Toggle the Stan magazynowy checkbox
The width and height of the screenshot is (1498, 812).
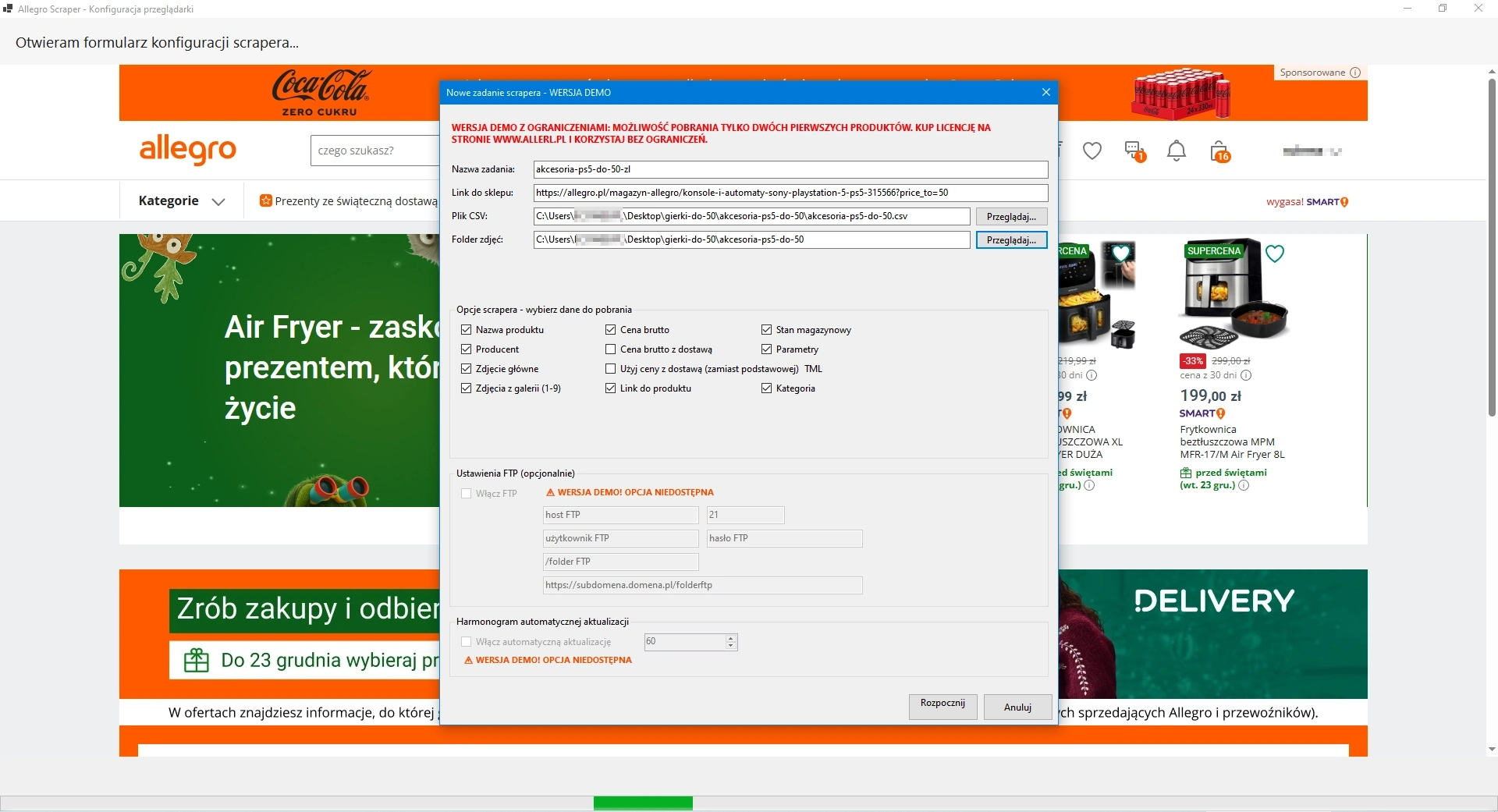click(x=767, y=330)
